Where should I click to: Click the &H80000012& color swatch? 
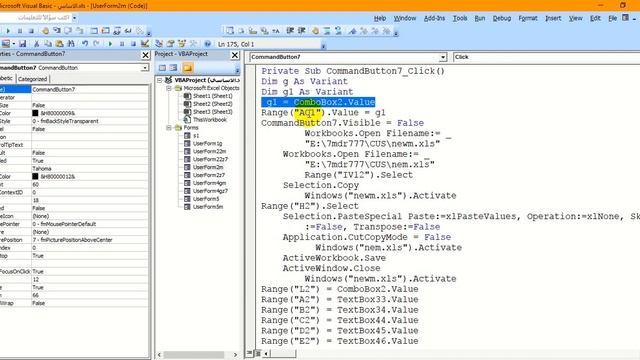[35, 176]
